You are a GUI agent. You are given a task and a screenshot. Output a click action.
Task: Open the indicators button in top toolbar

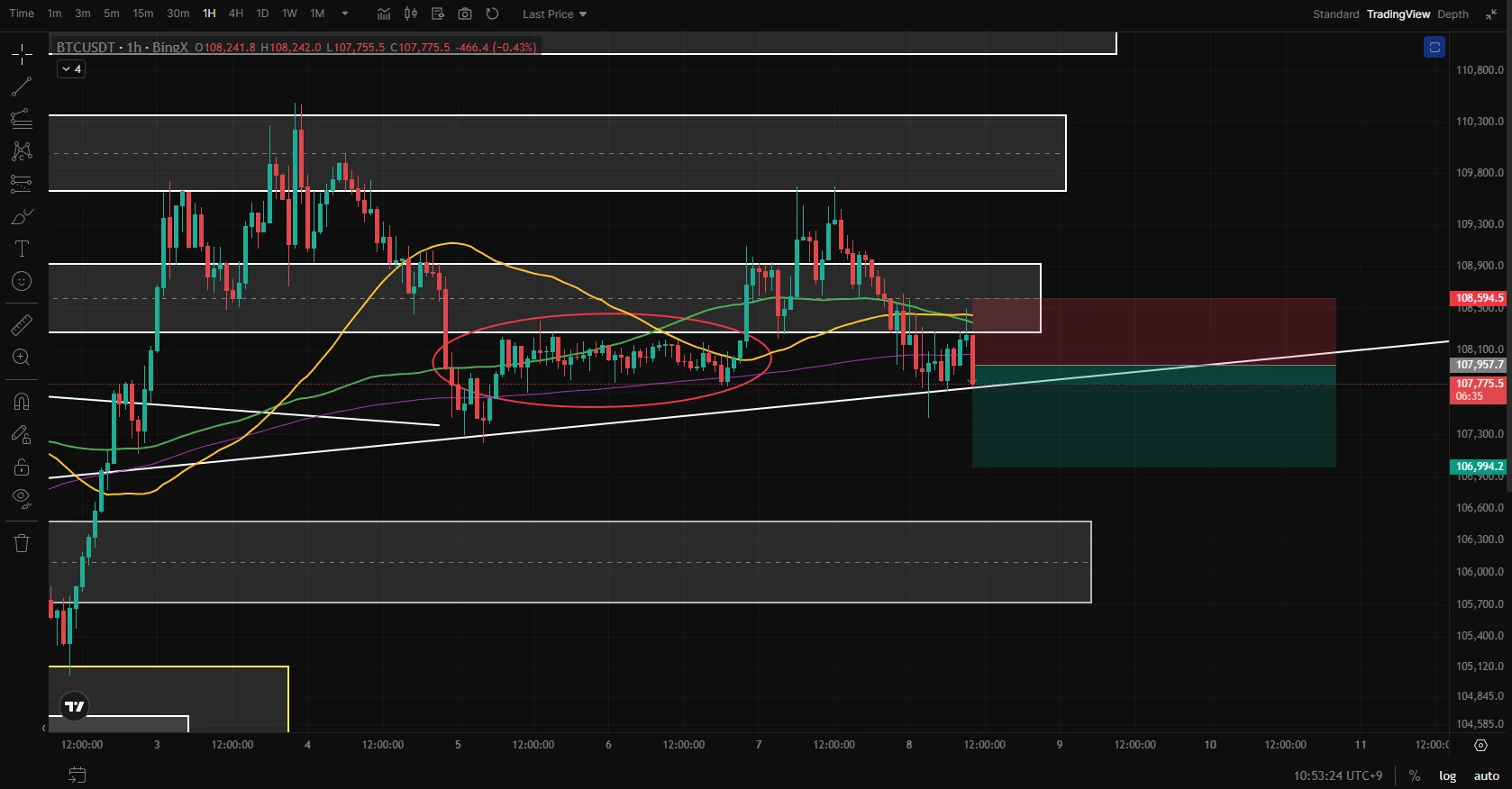(x=384, y=14)
